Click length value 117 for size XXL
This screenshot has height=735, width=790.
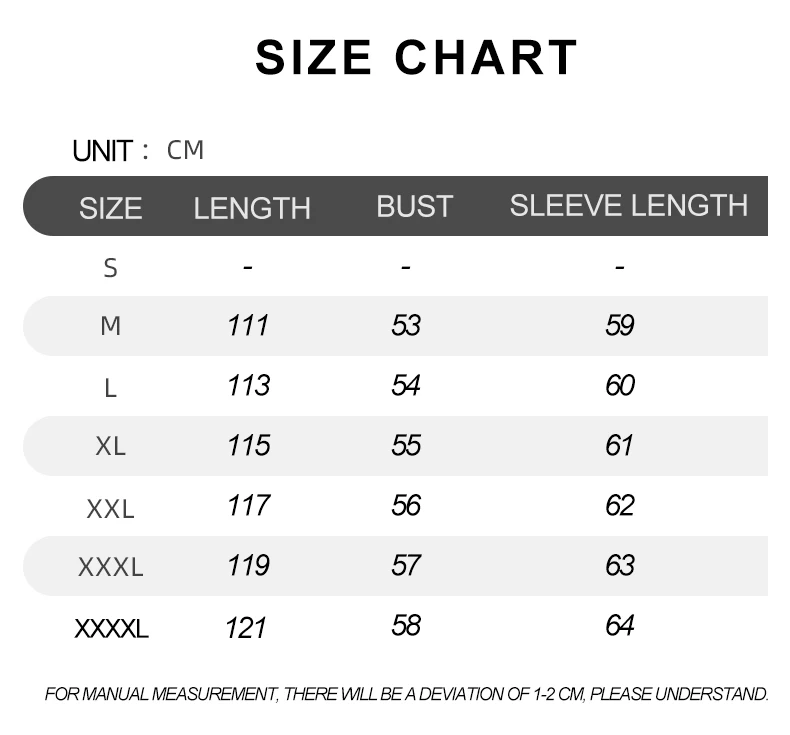point(248,505)
